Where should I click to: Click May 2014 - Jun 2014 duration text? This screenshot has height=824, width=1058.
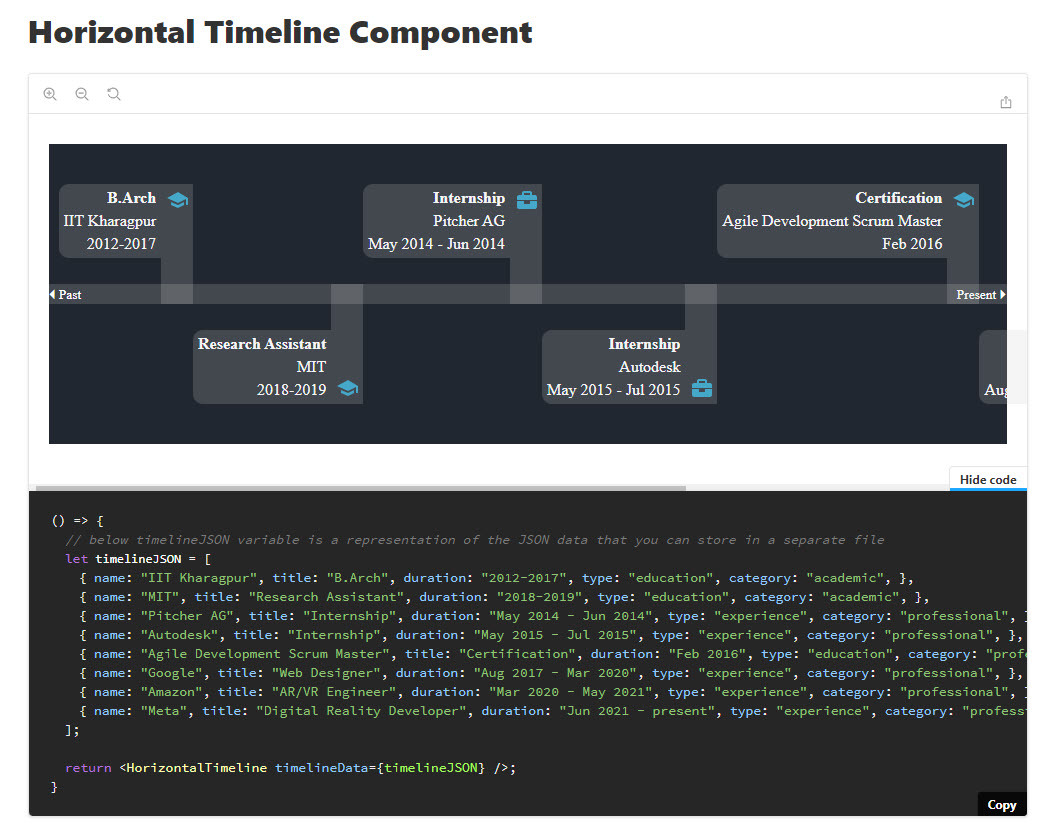point(436,244)
